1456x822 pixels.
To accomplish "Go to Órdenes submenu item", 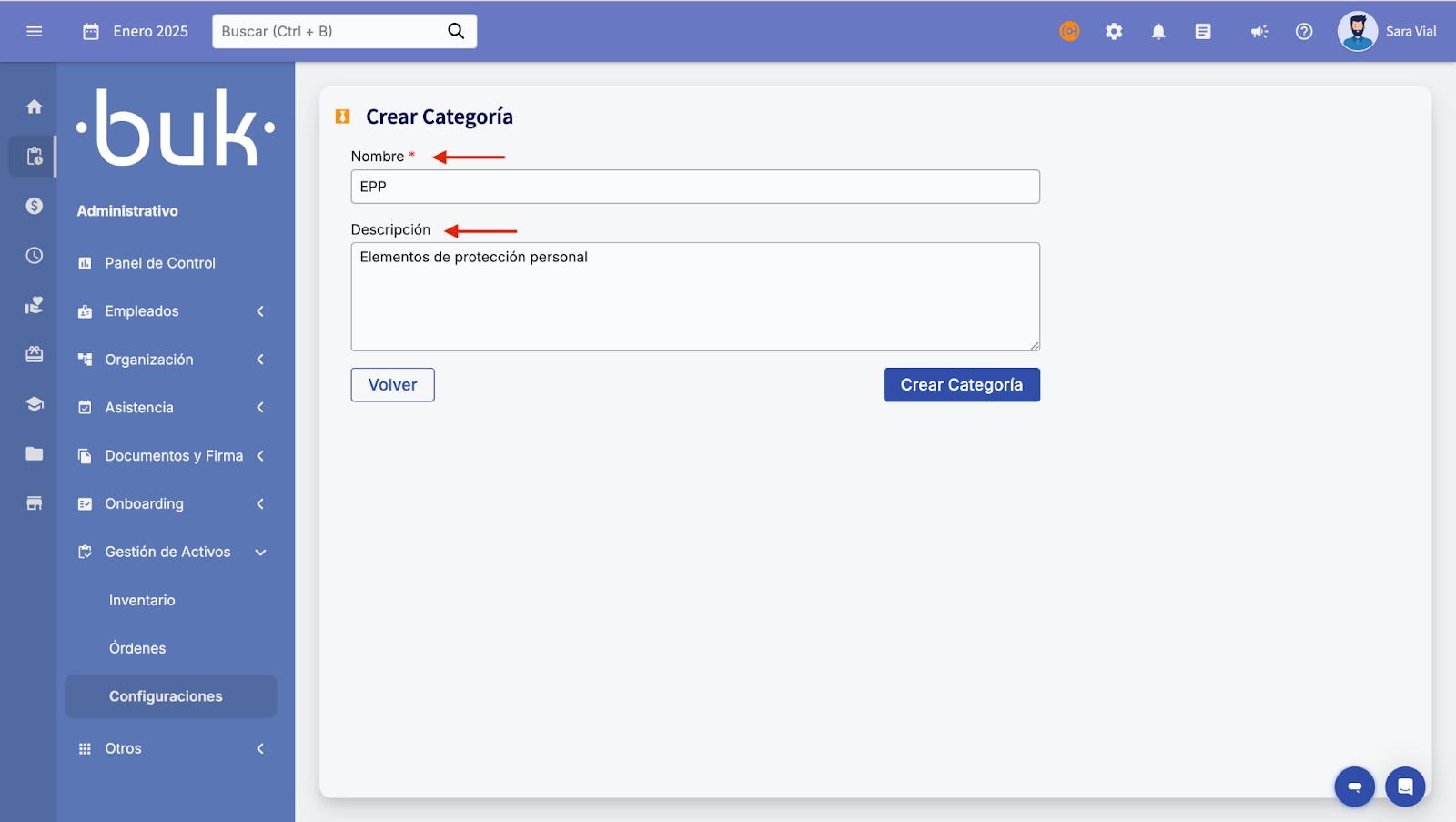I will tap(137, 648).
